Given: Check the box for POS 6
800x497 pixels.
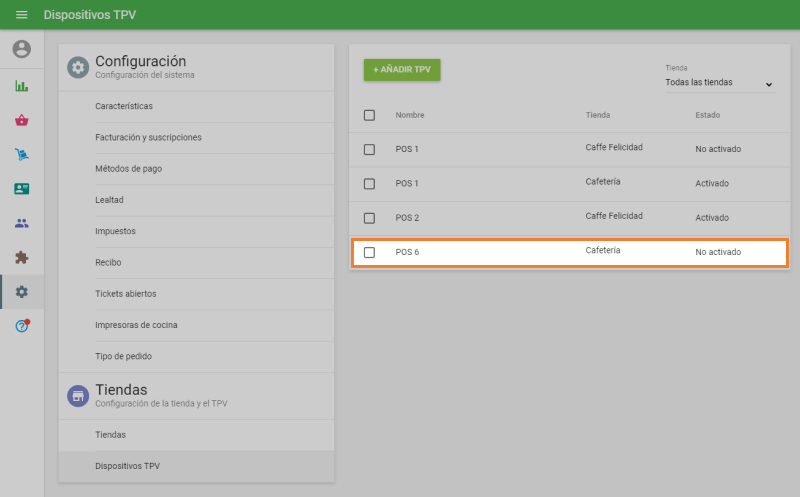Looking at the screenshot, I should 369,252.
